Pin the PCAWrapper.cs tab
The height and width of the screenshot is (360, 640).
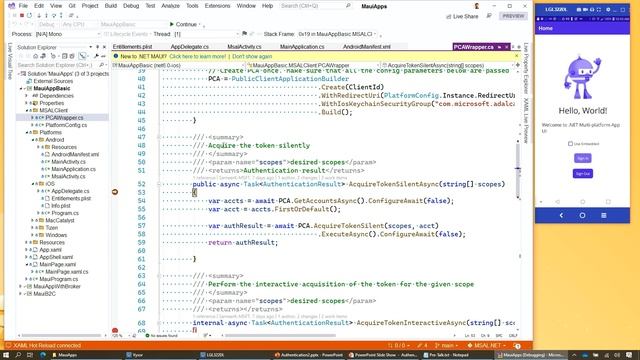(499, 47)
